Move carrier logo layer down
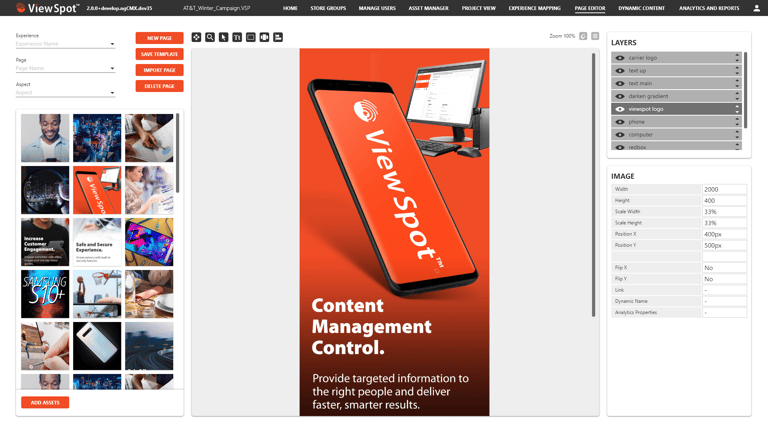Screen dimensions: 768x432 point(737,60)
